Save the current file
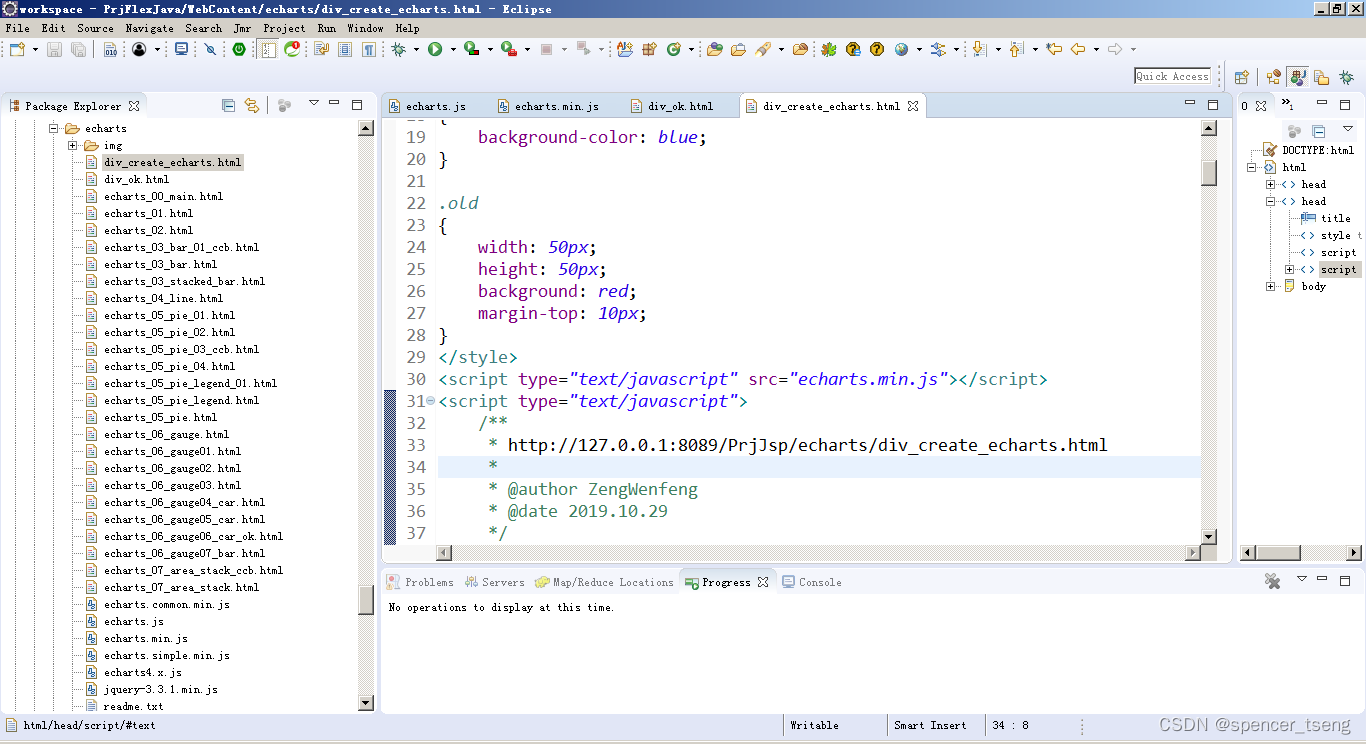The height and width of the screenshot is (744, 1366). click(x=53, y=49)
